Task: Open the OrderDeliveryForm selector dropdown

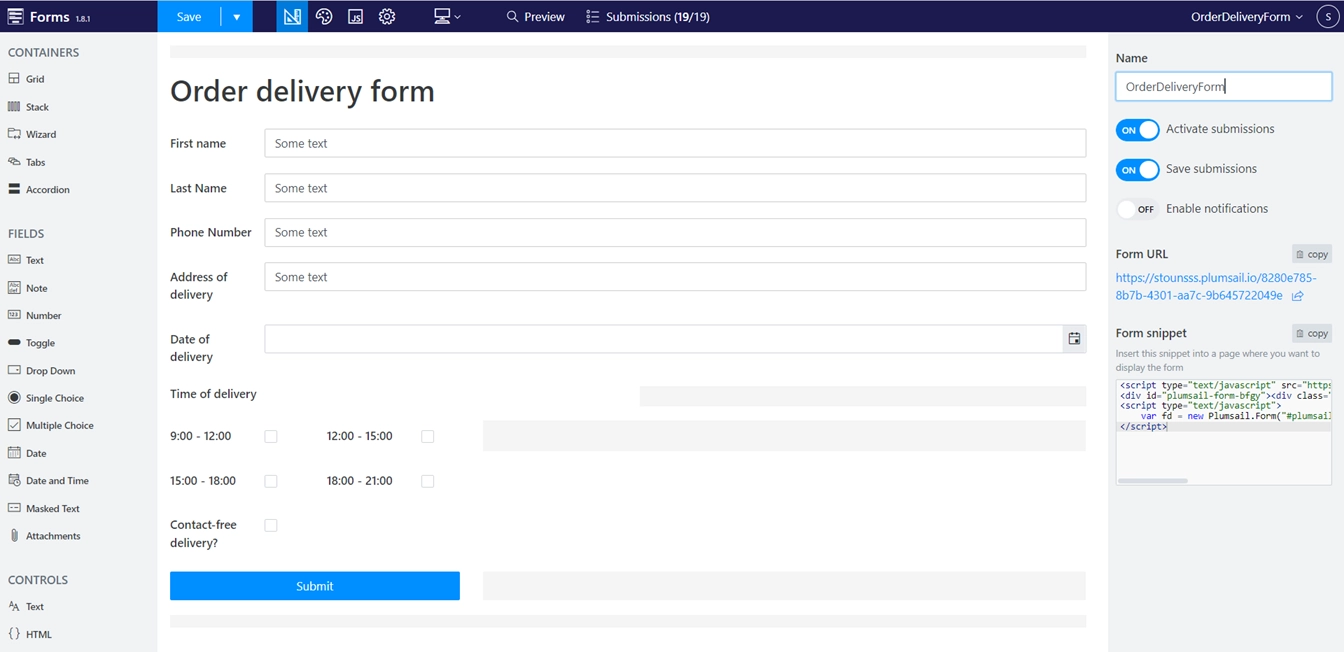Action: coord(1247,17)
